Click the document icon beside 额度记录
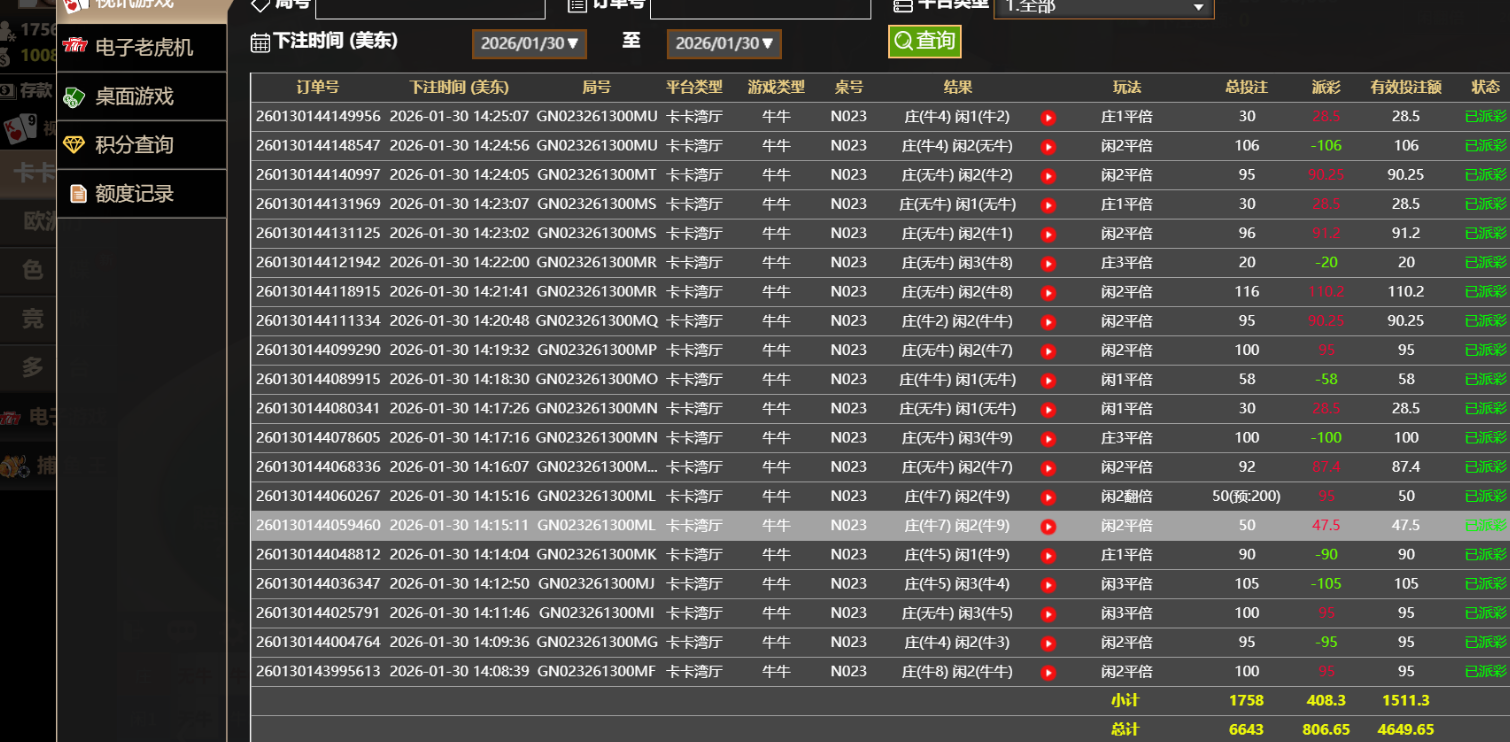 77,193
